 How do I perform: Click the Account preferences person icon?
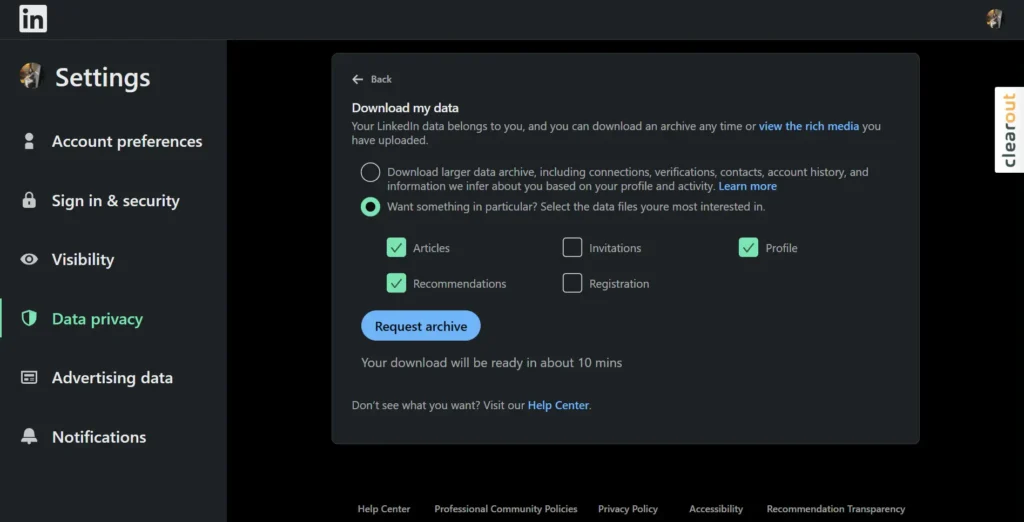29,141
